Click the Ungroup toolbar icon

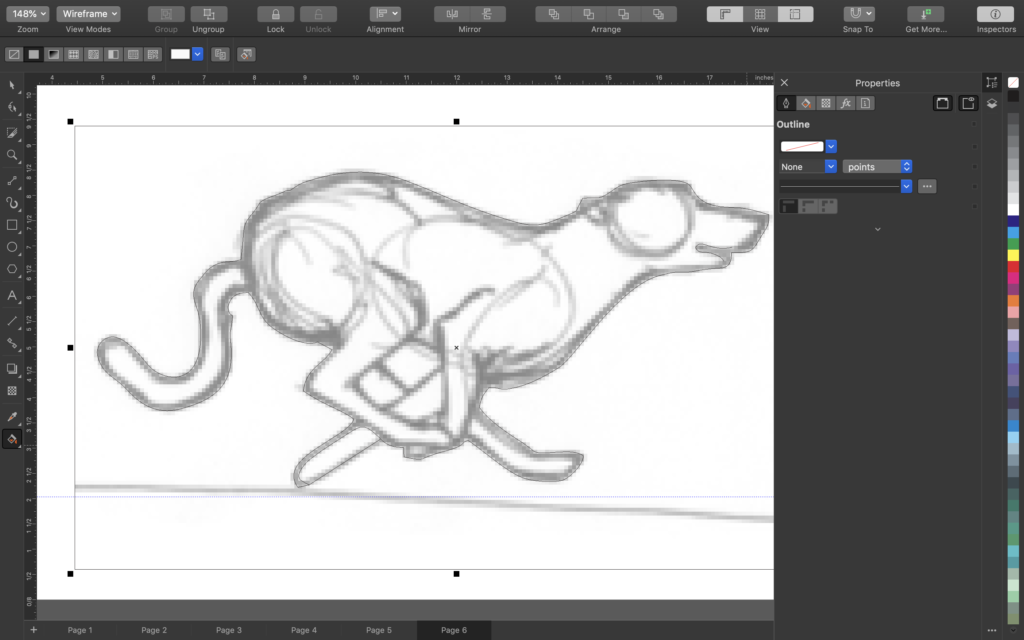point(208,14)
